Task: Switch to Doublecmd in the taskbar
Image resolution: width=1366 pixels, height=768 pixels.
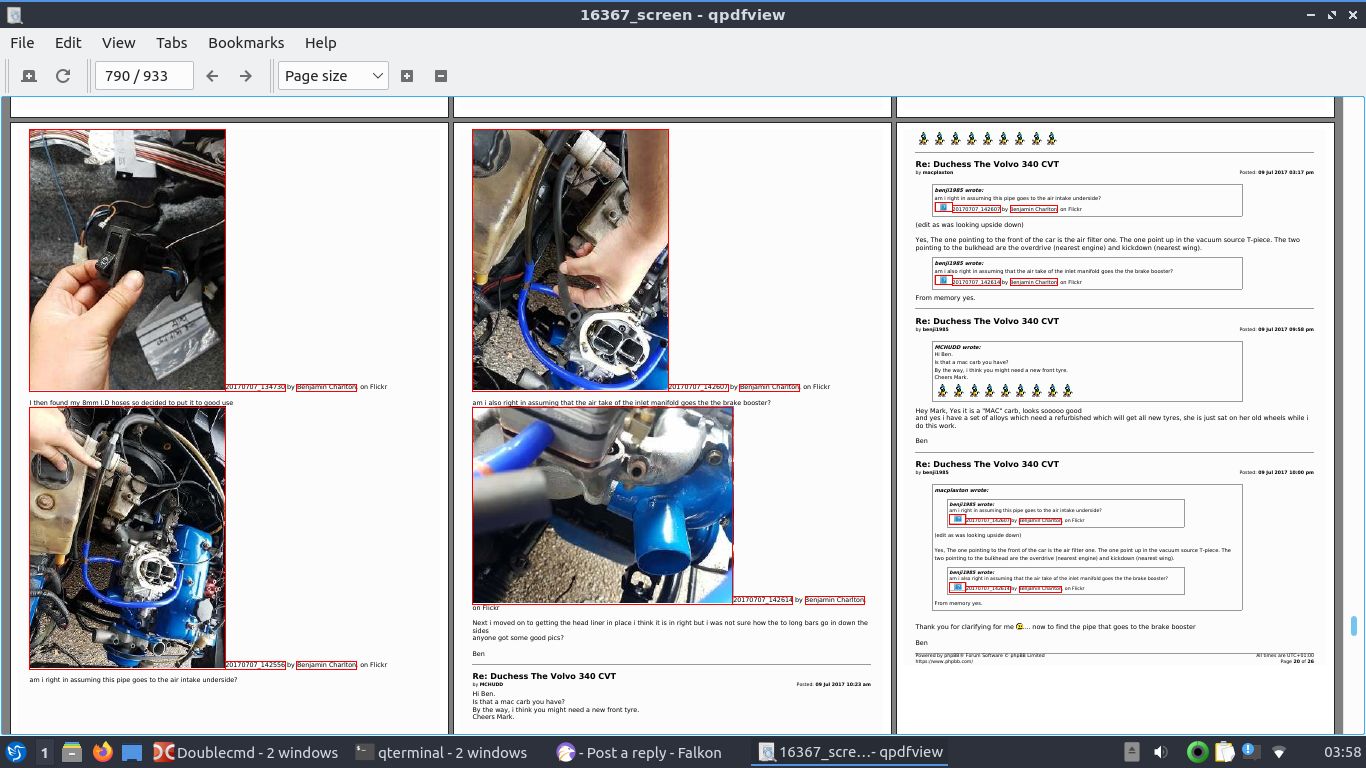Action: click(245, 752)
